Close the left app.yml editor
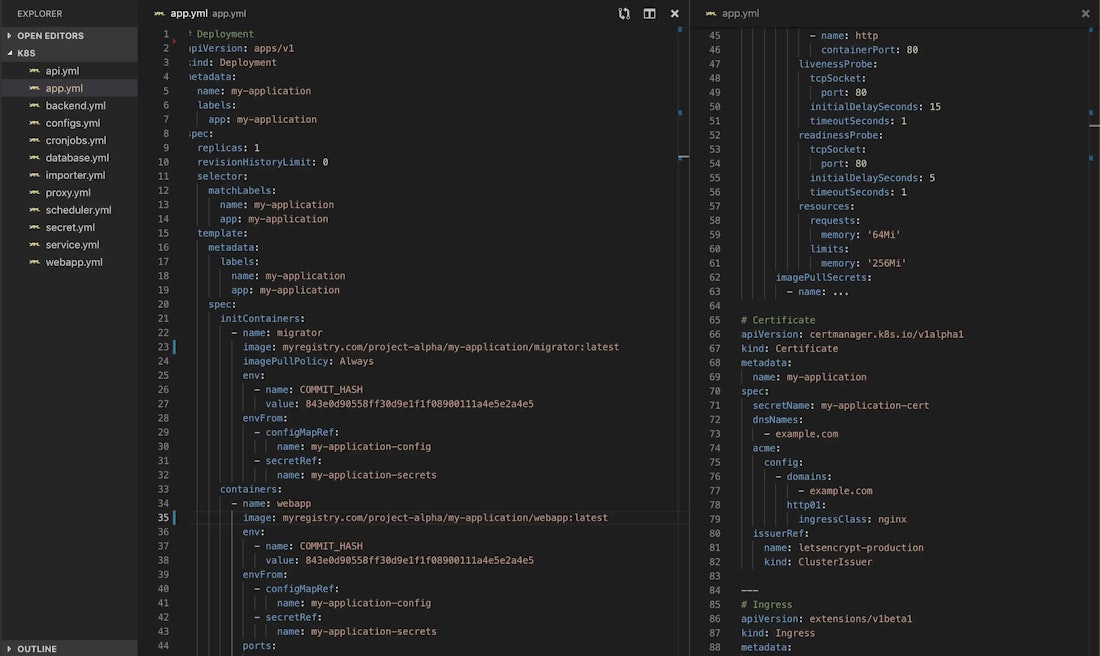The image size is (1100, 656). (674, 13)
